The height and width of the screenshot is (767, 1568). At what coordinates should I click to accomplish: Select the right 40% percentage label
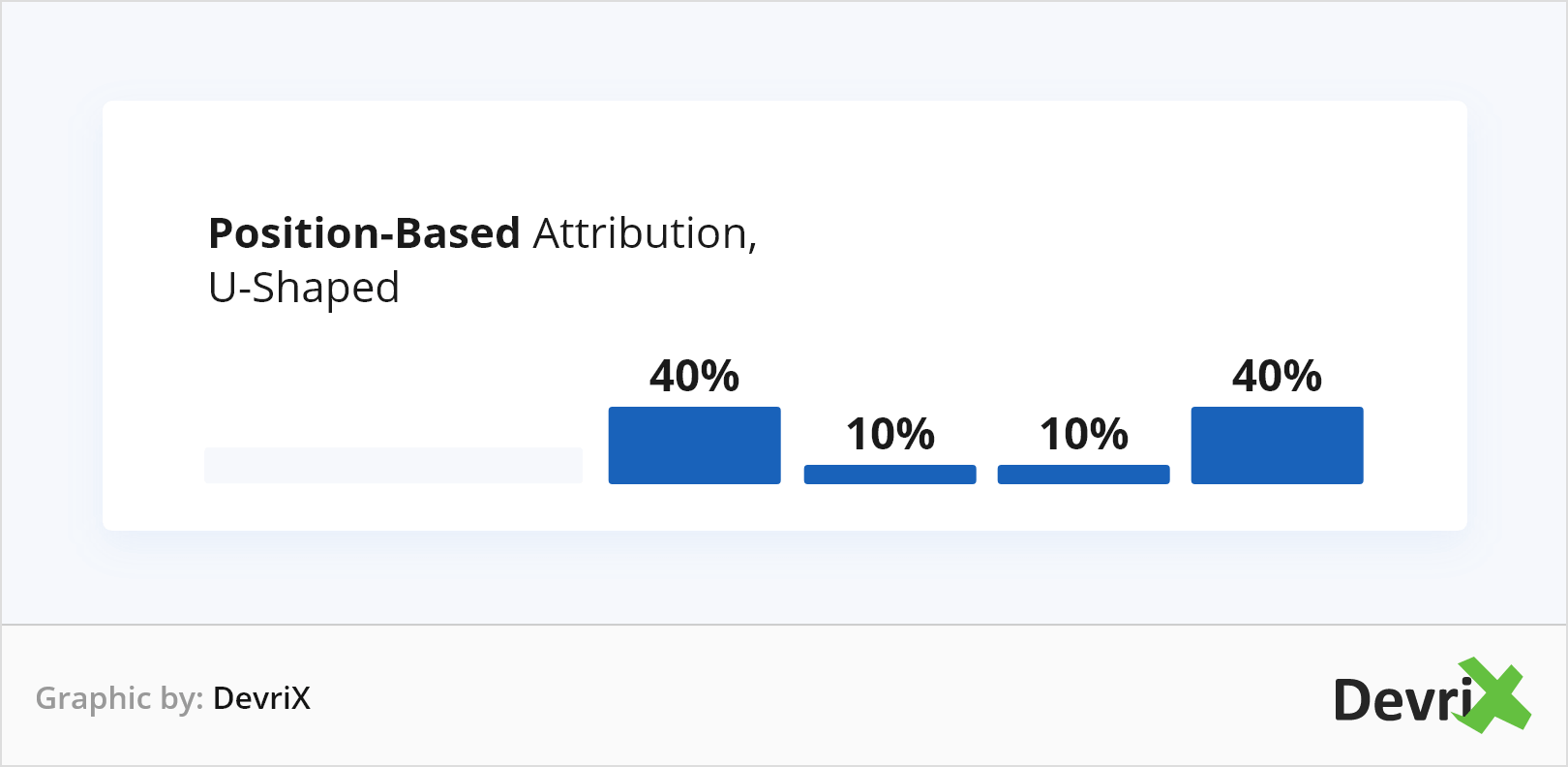click(x=1277, y=376)
